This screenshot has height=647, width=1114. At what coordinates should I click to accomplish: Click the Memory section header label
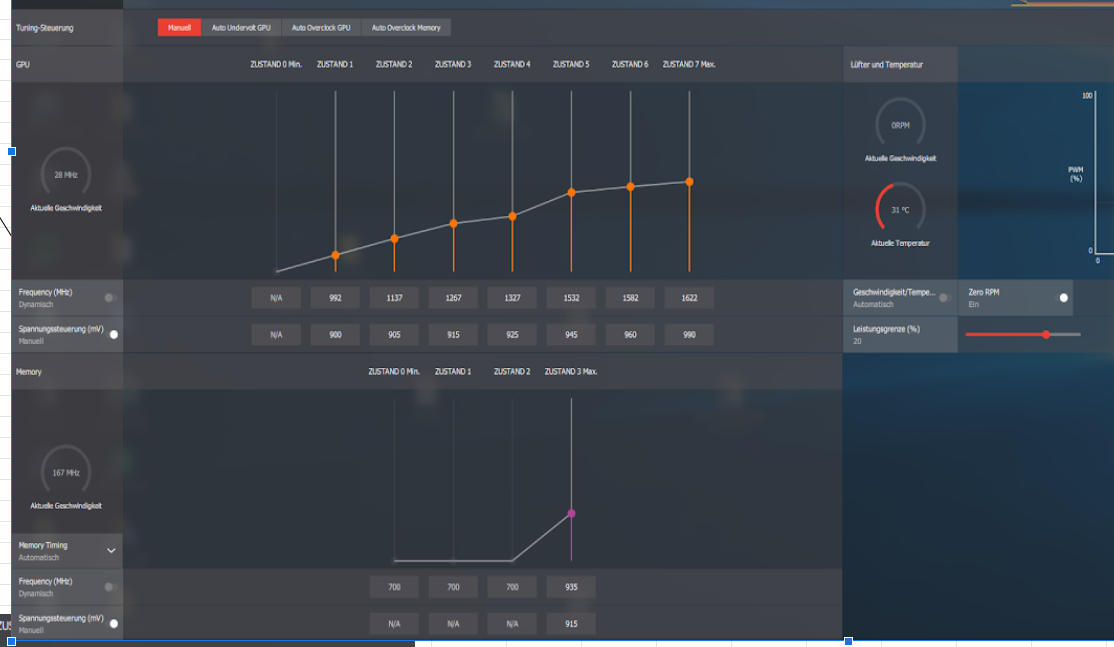(29, 371)
